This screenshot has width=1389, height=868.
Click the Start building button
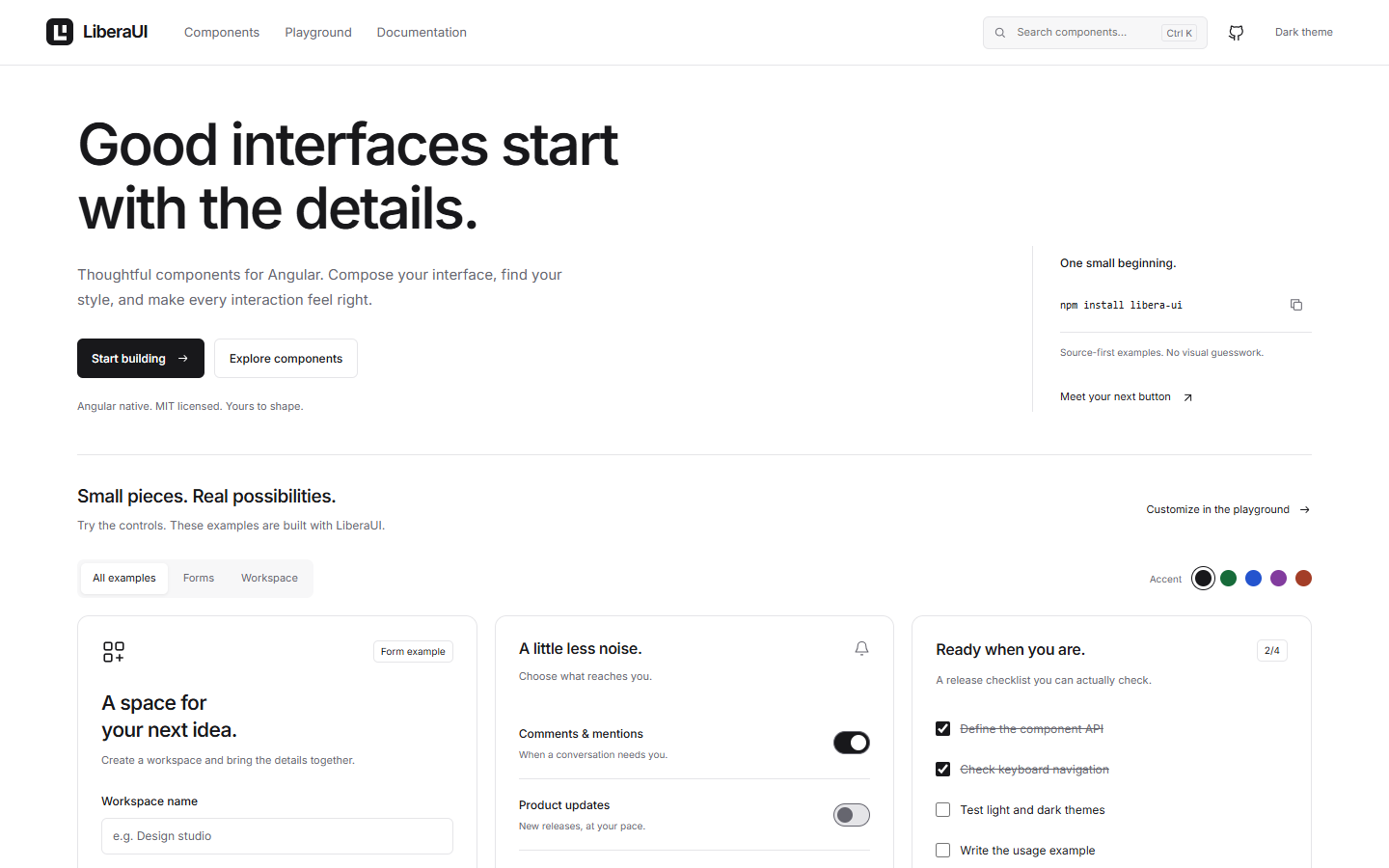point(141,359)
